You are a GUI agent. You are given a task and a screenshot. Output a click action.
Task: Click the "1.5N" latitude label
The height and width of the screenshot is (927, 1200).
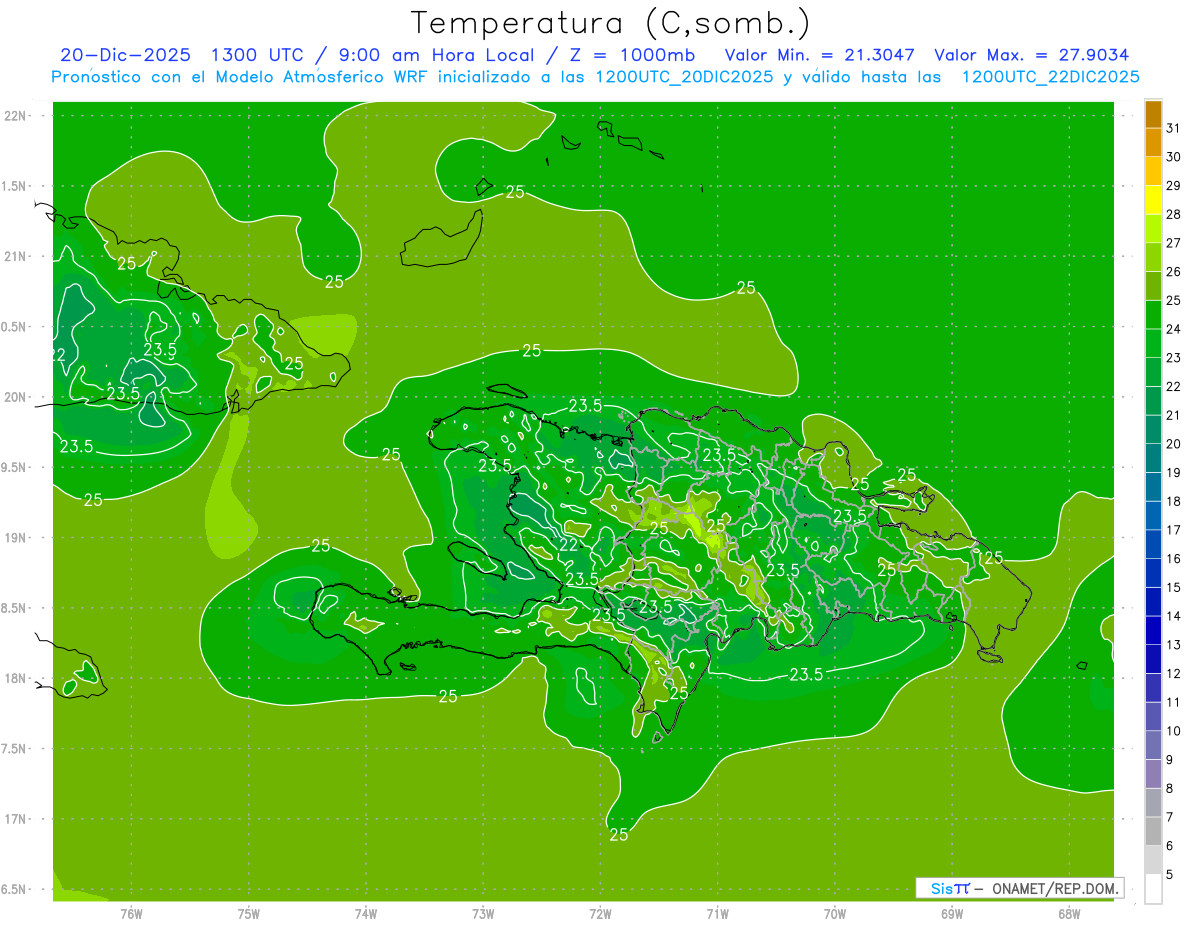click(x=15, y=187)
